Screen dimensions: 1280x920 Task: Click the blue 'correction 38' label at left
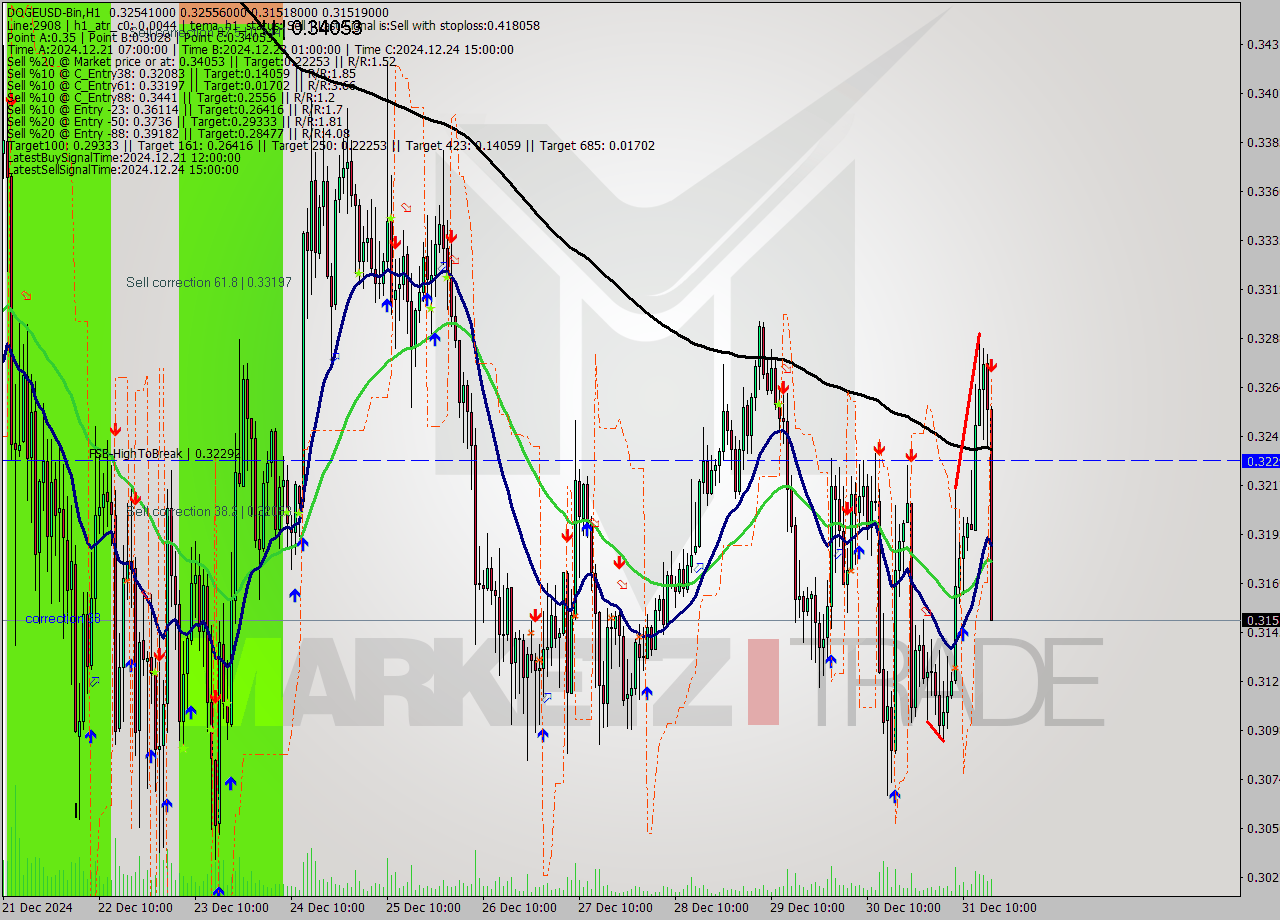pos(62,619)
